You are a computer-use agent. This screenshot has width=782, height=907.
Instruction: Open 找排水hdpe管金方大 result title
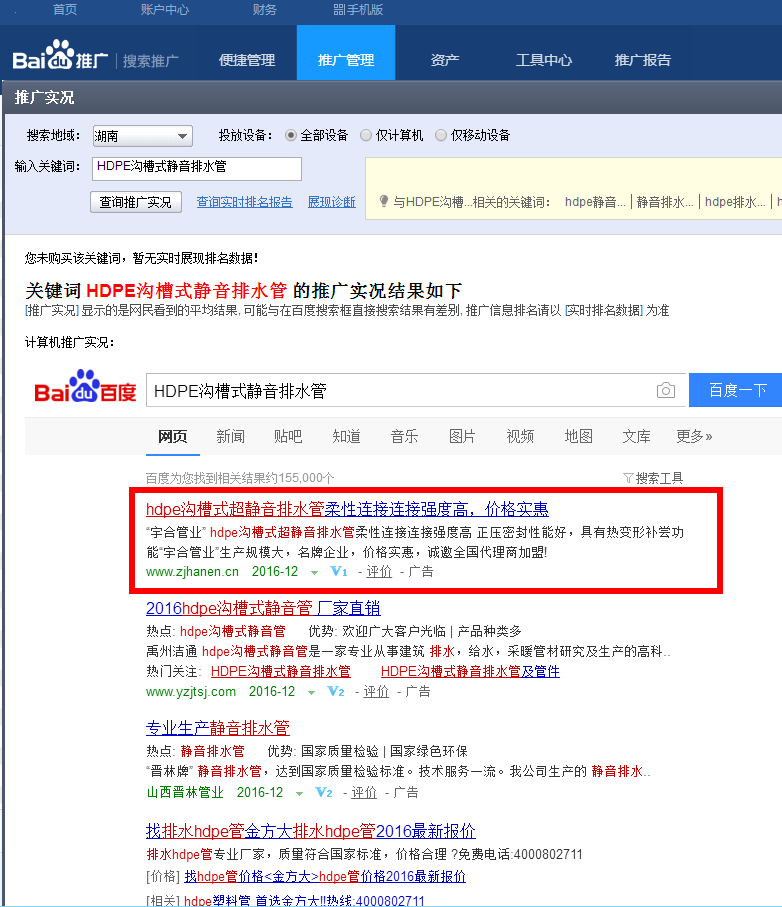tap(311, 831)
